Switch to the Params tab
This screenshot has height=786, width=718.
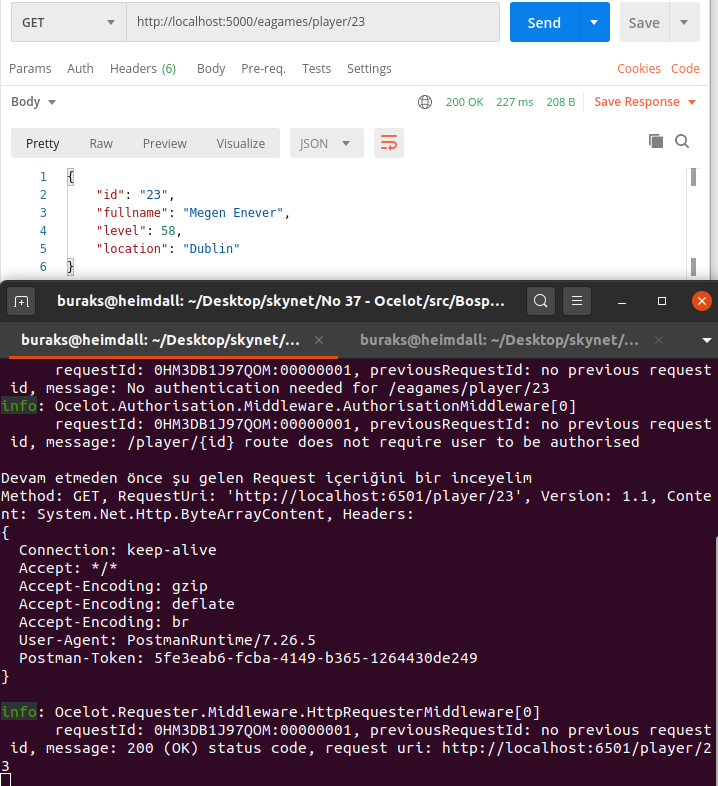(30, 69)
